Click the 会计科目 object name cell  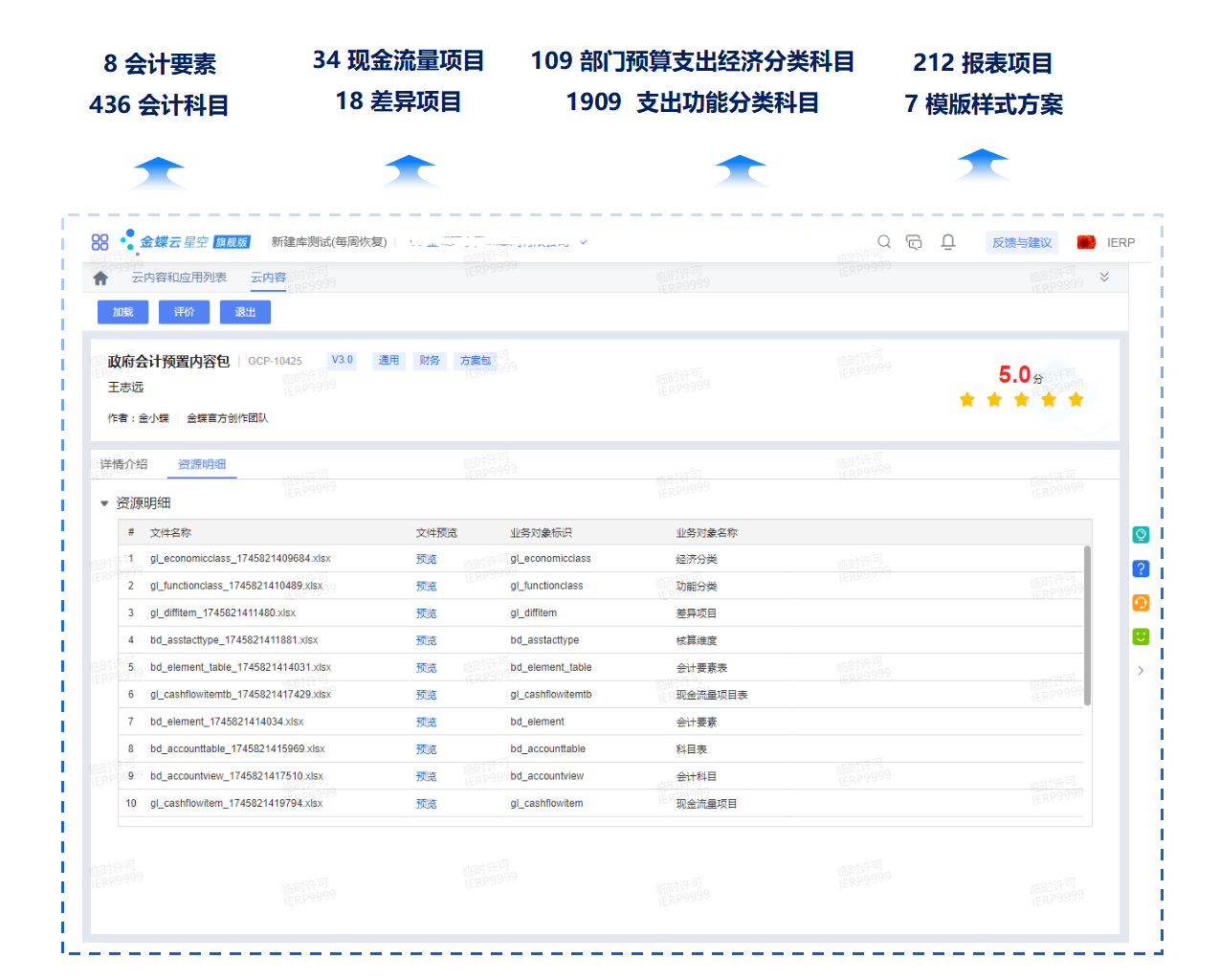tap(697, 776)
